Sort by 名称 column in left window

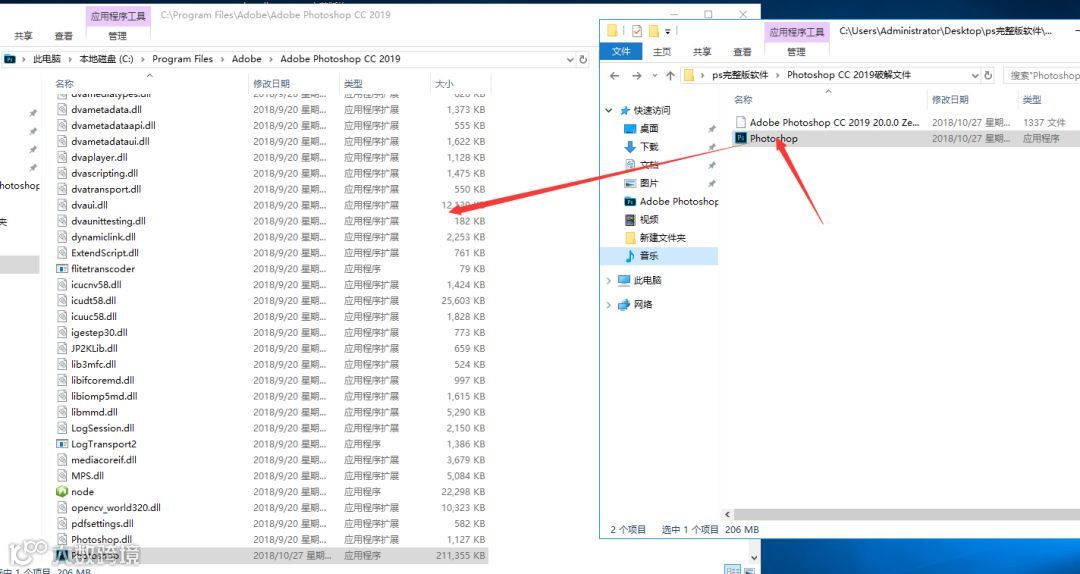click(65, 83)
